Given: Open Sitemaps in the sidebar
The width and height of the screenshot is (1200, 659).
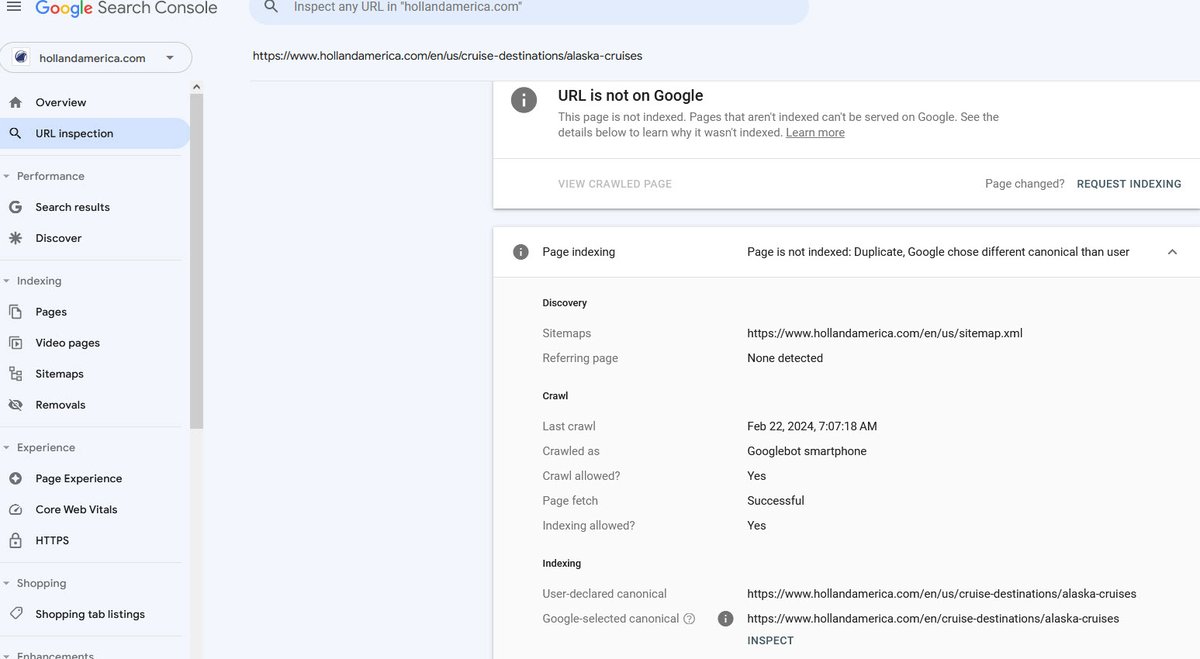Looking at the screenshot, I should (x=59, y=374).
